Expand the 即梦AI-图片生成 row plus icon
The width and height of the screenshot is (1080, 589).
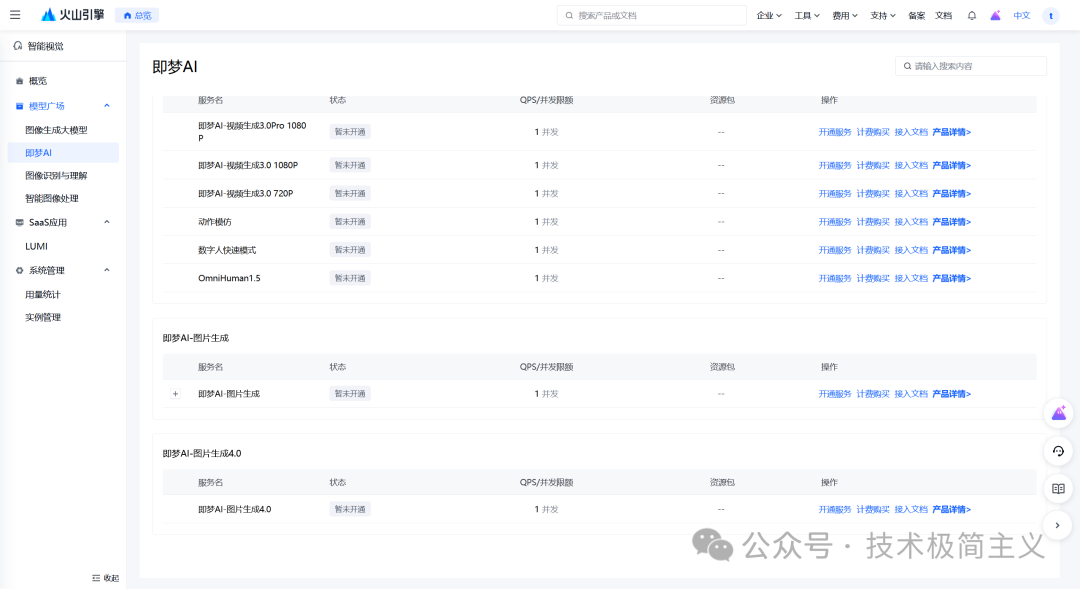(176, 394)
